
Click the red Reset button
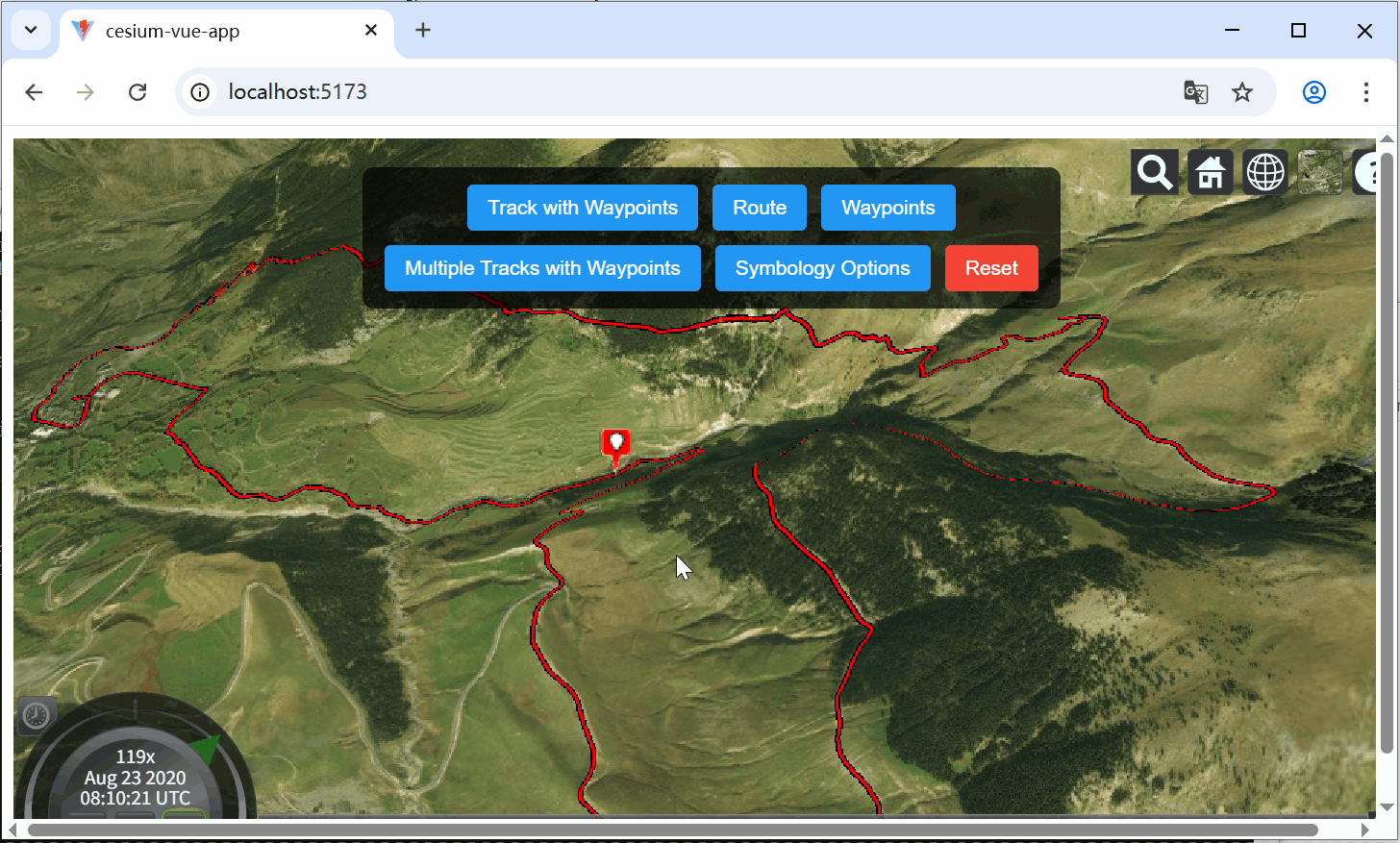(991, 268)
